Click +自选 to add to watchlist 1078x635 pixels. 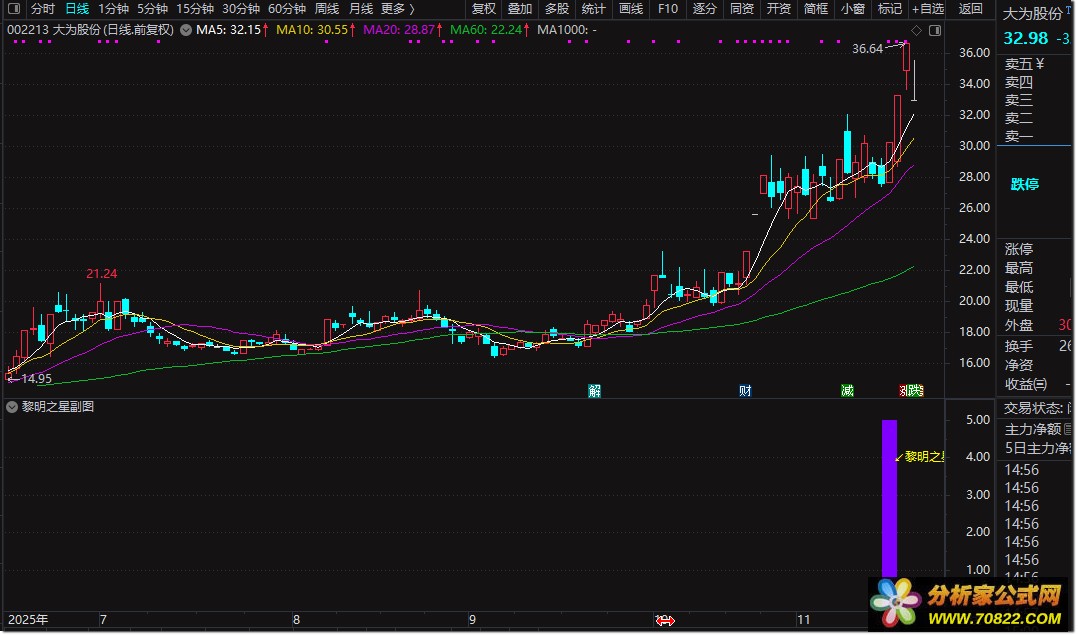click(x=927, y=9)
